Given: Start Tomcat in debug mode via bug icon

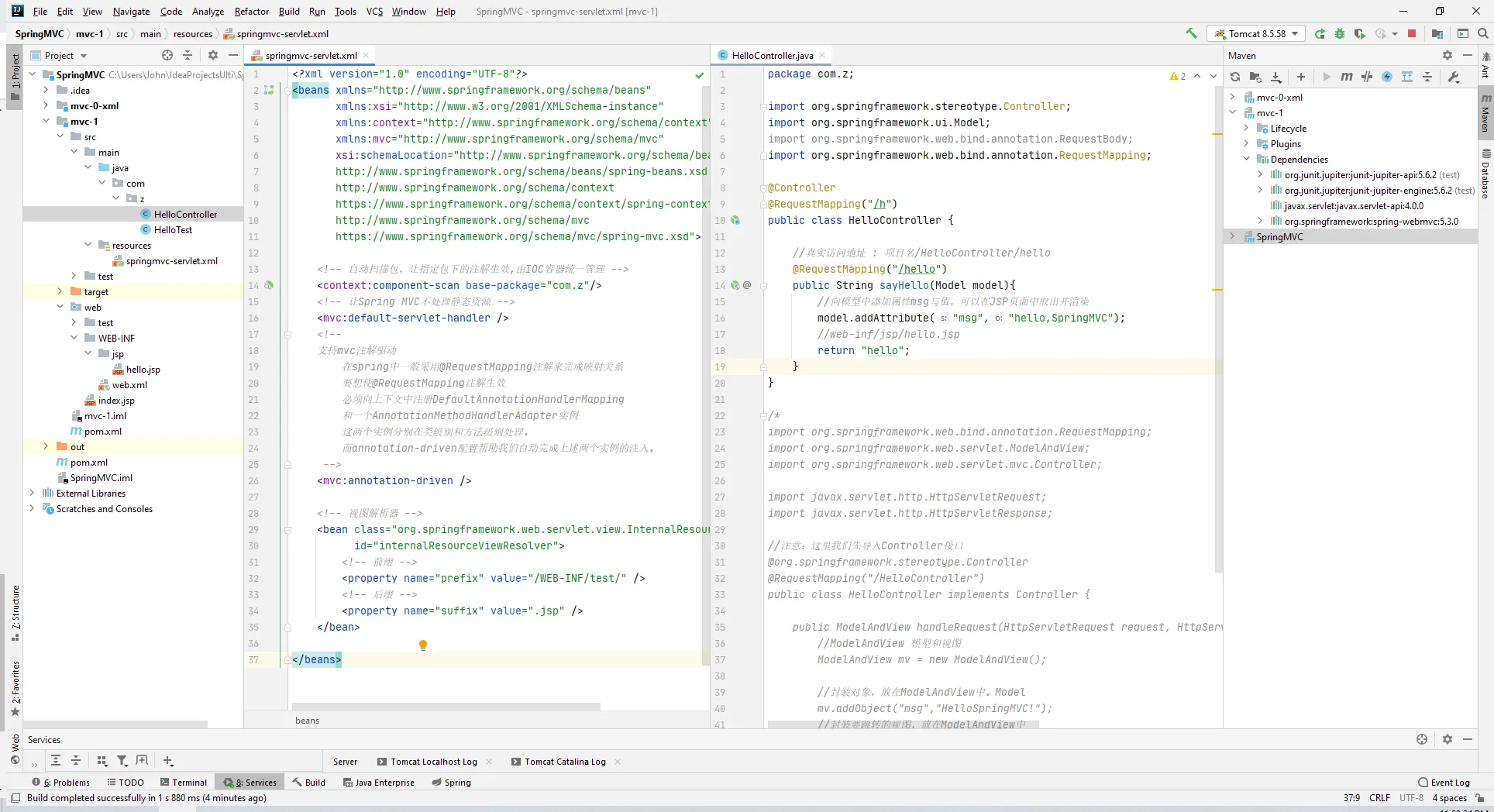Looking at the screenshot, I should pyautogui.click(x=1339, y=33).
